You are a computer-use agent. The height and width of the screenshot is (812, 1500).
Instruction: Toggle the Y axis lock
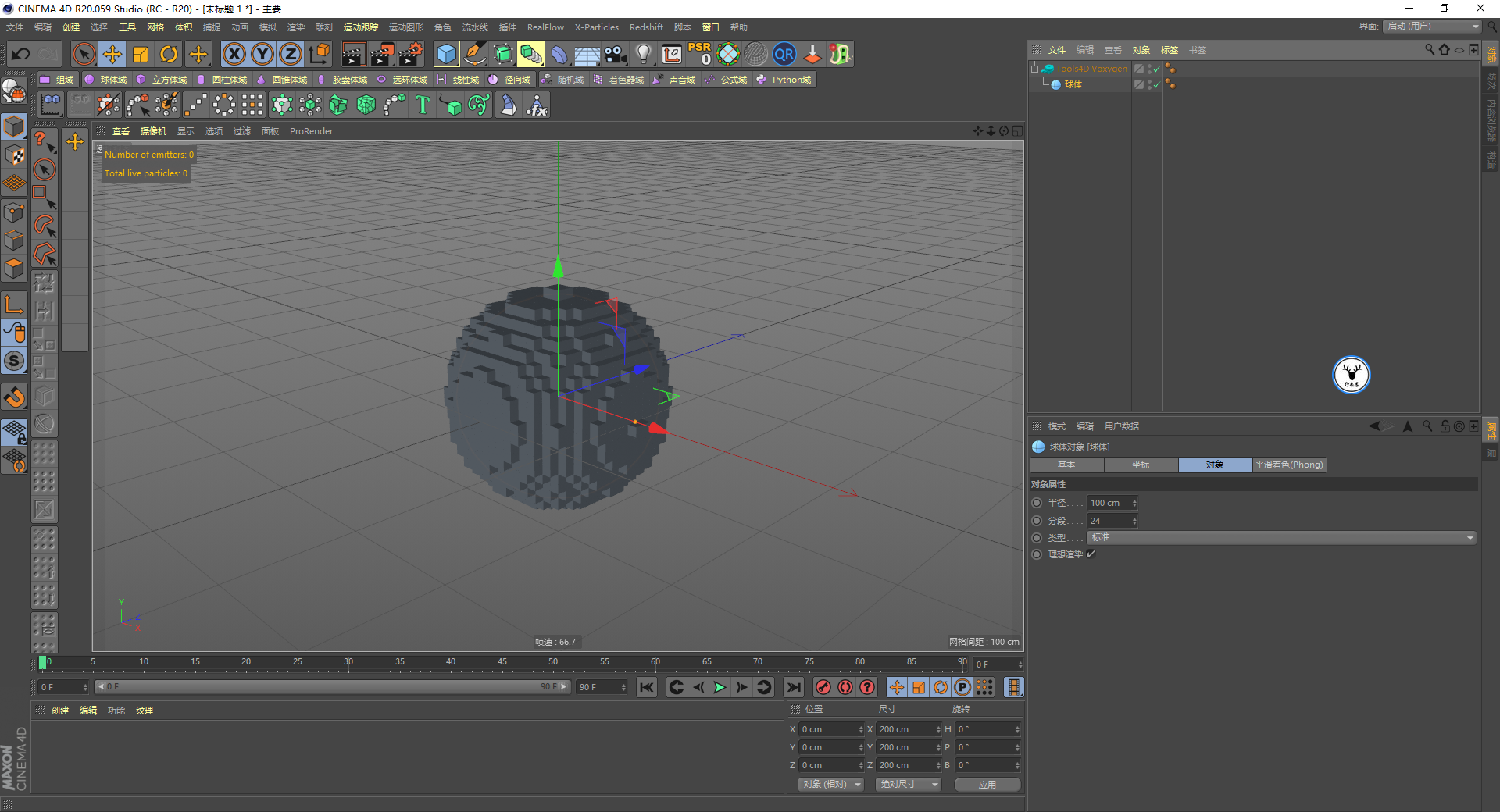[x=262, y=54]
